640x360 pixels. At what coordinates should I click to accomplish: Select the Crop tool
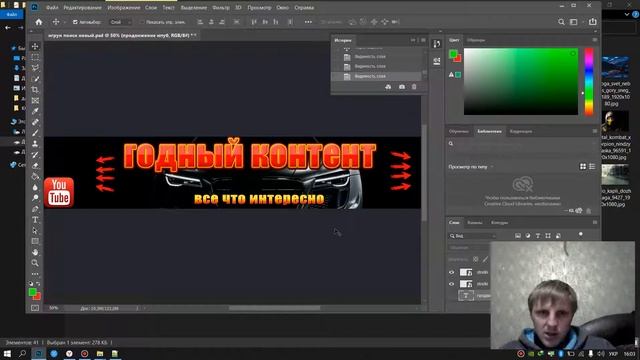[35, 89]
